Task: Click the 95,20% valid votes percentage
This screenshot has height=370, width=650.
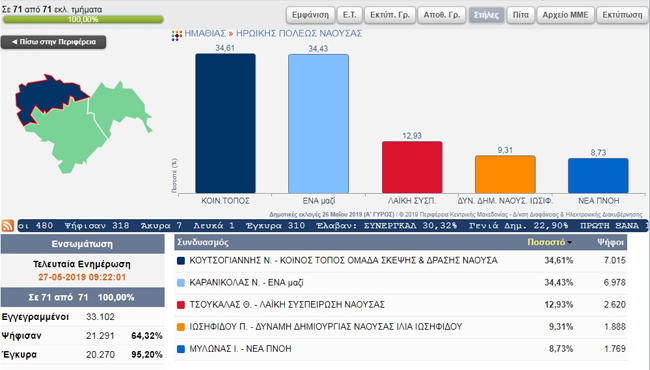Action: 147,355
